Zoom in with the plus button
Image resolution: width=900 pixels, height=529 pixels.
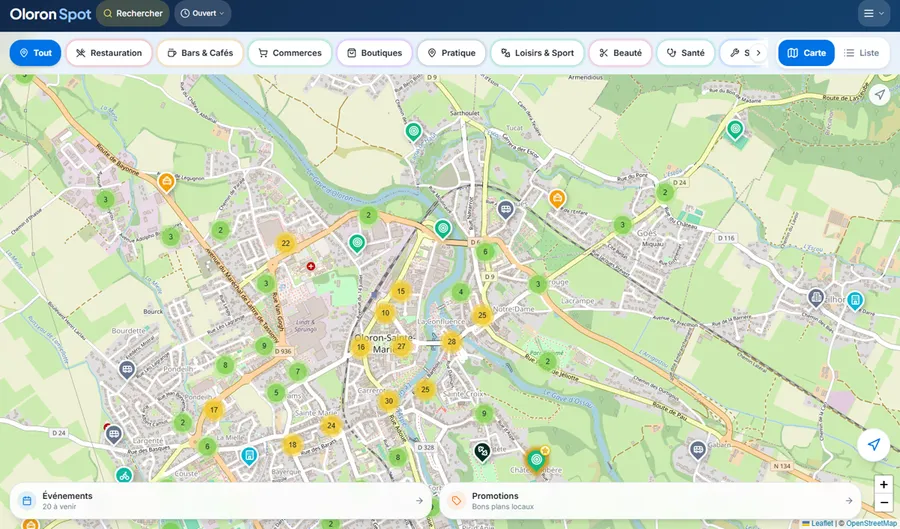coord(884,484)
